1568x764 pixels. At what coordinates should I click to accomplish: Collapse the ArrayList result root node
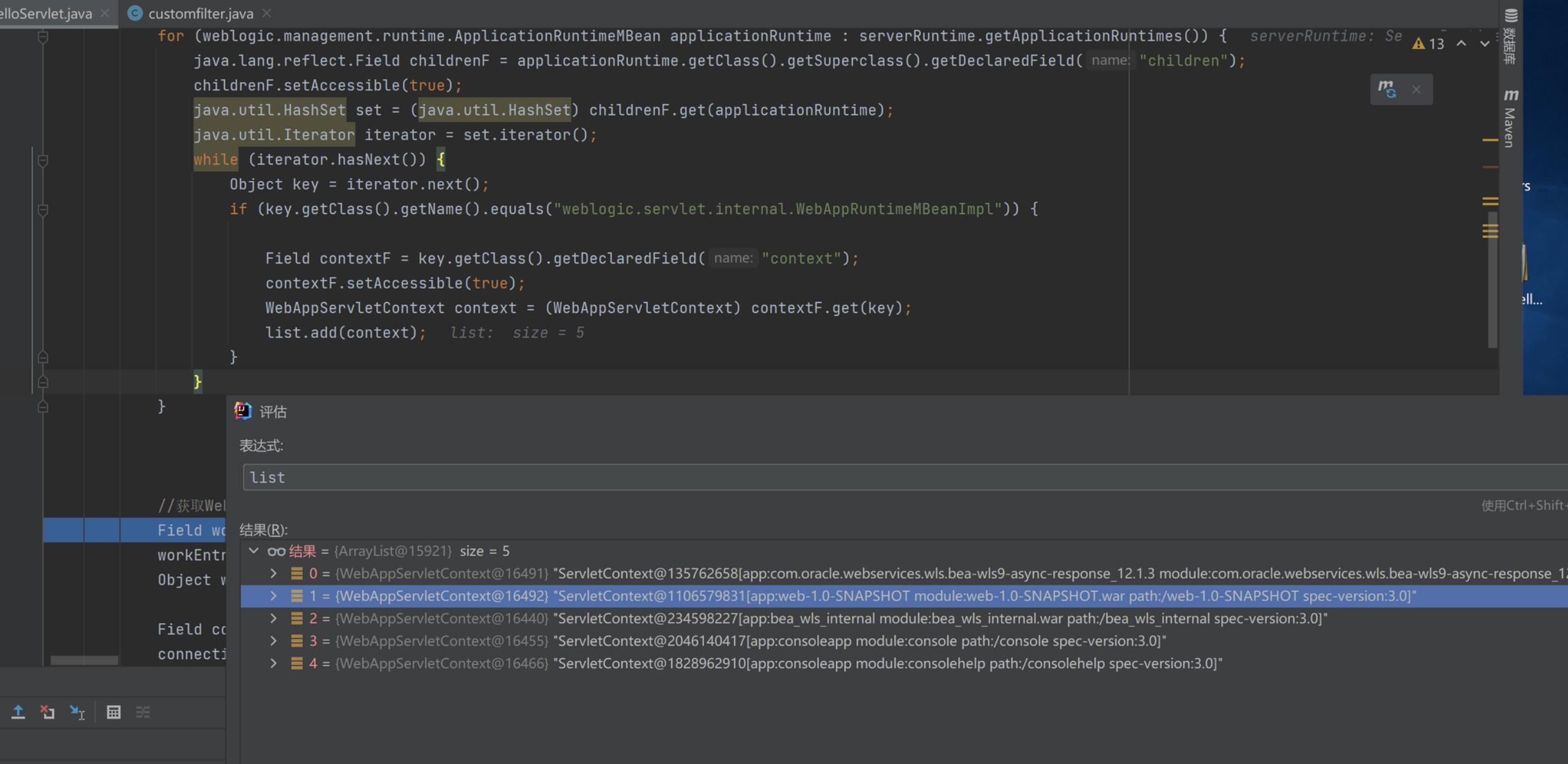point(254,551)
